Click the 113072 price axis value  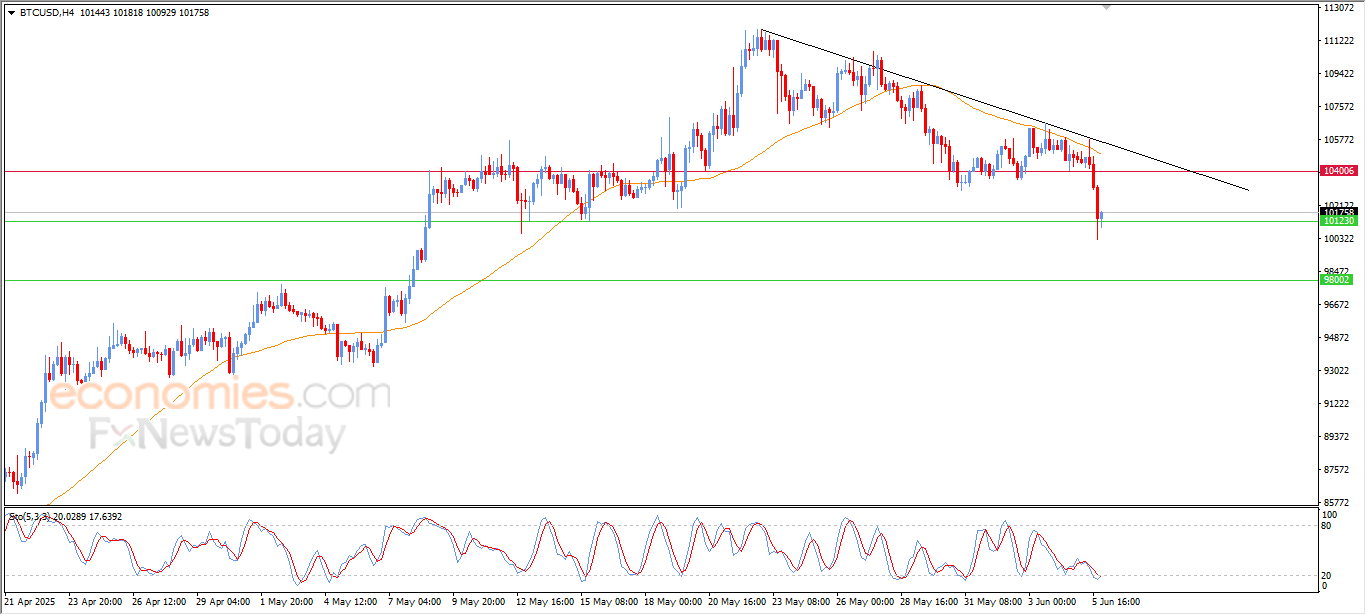1339,8
